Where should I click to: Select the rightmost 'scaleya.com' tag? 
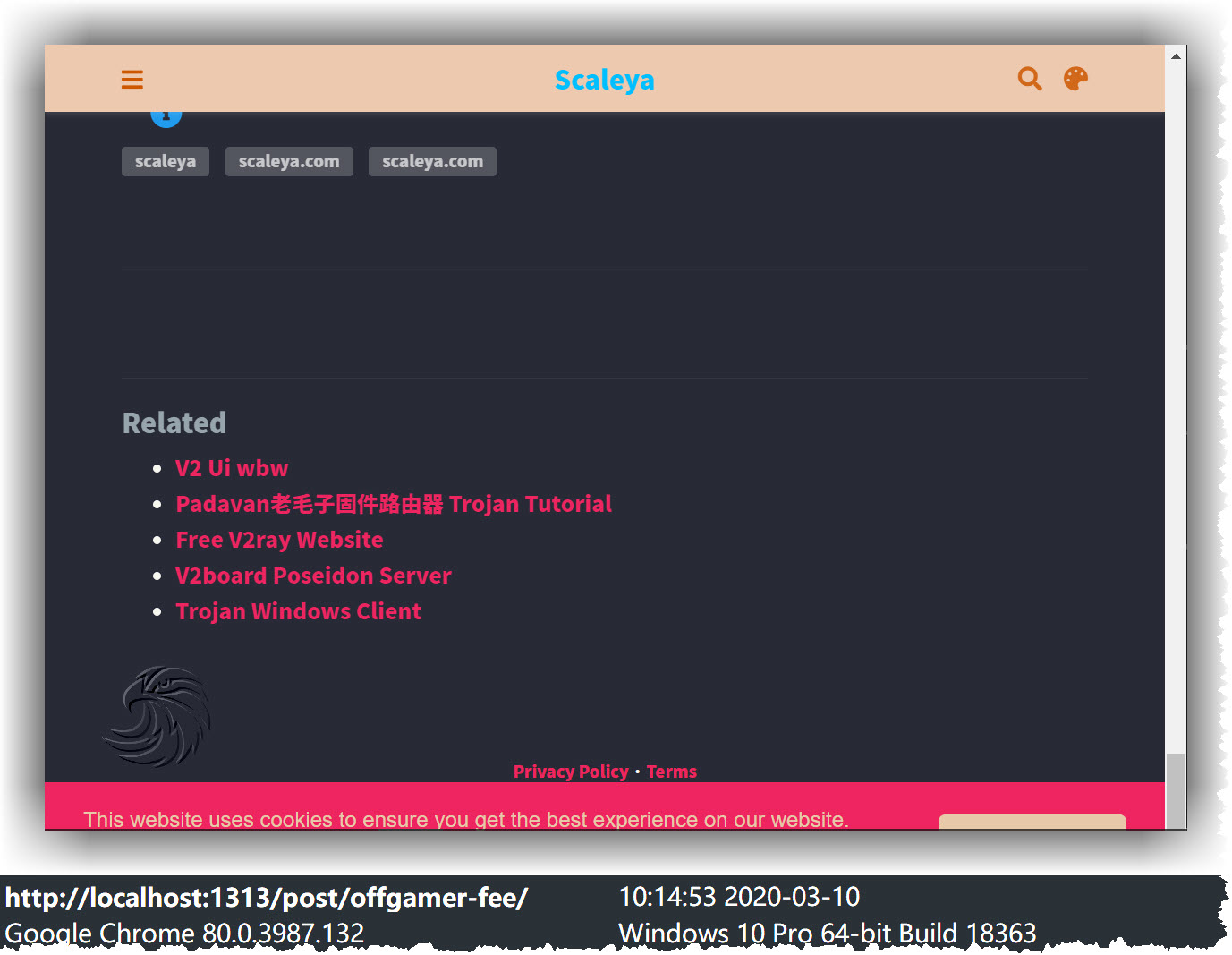point(432,162)
